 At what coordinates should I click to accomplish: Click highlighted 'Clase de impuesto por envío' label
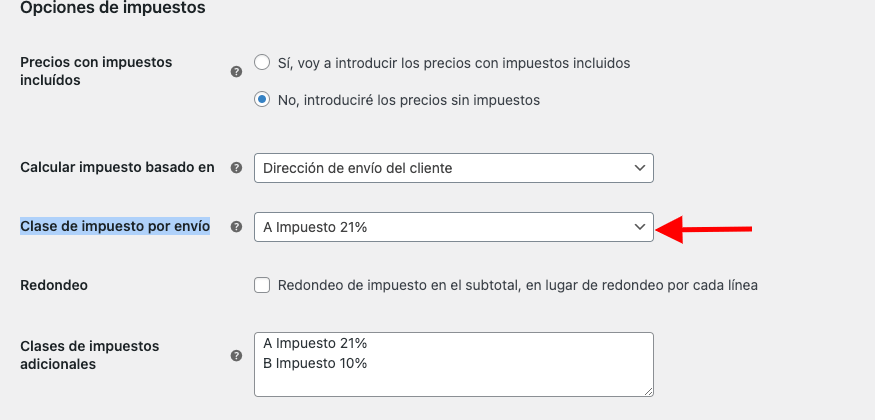click(x=115, y=226)
